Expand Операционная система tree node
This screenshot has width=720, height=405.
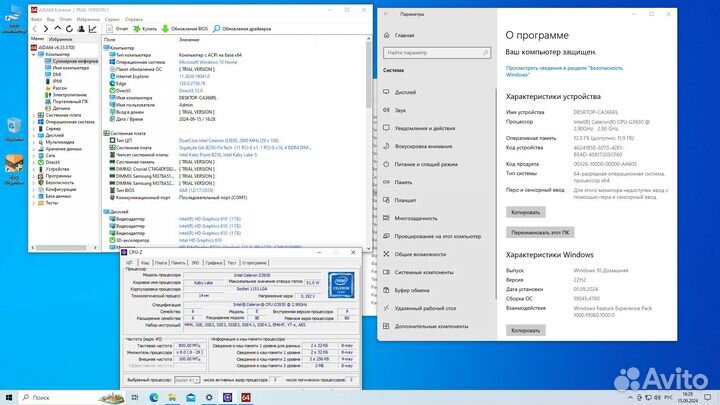34,122
